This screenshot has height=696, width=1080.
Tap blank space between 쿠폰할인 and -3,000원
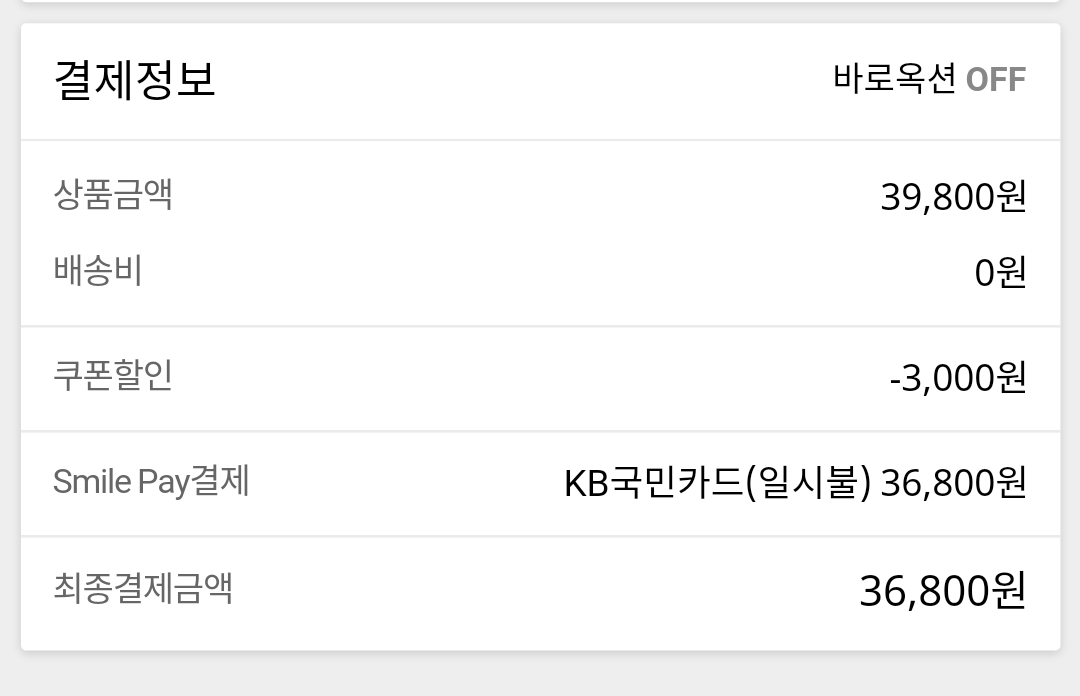click(x=520, y=378)
